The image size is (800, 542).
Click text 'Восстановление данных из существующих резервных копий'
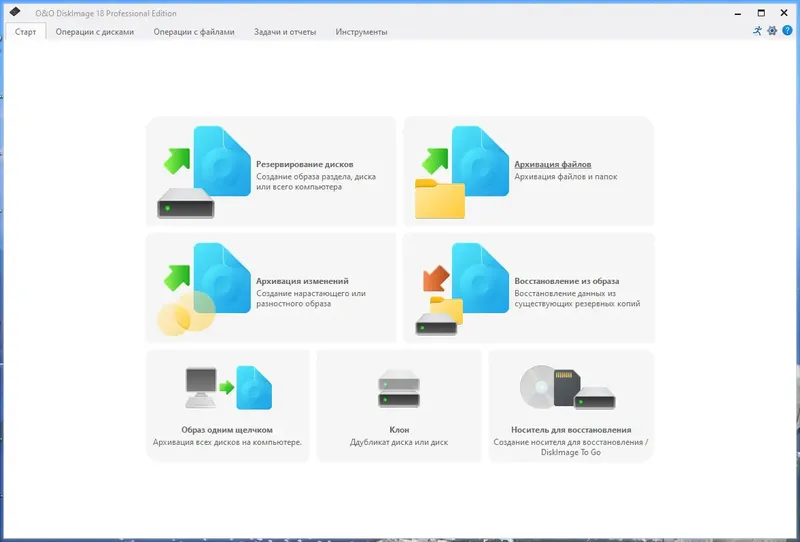[577, 299]
